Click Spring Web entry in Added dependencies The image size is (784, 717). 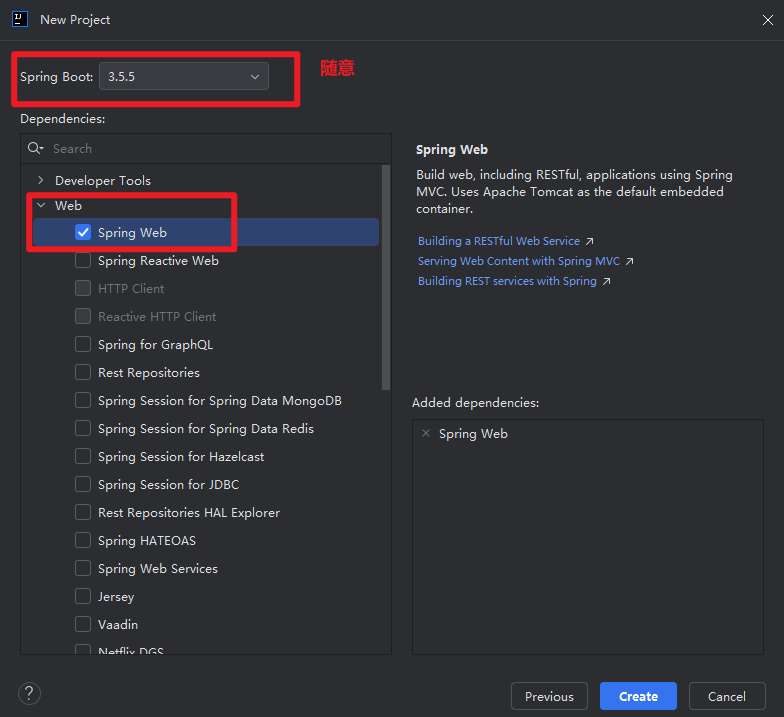pos(473,434)
